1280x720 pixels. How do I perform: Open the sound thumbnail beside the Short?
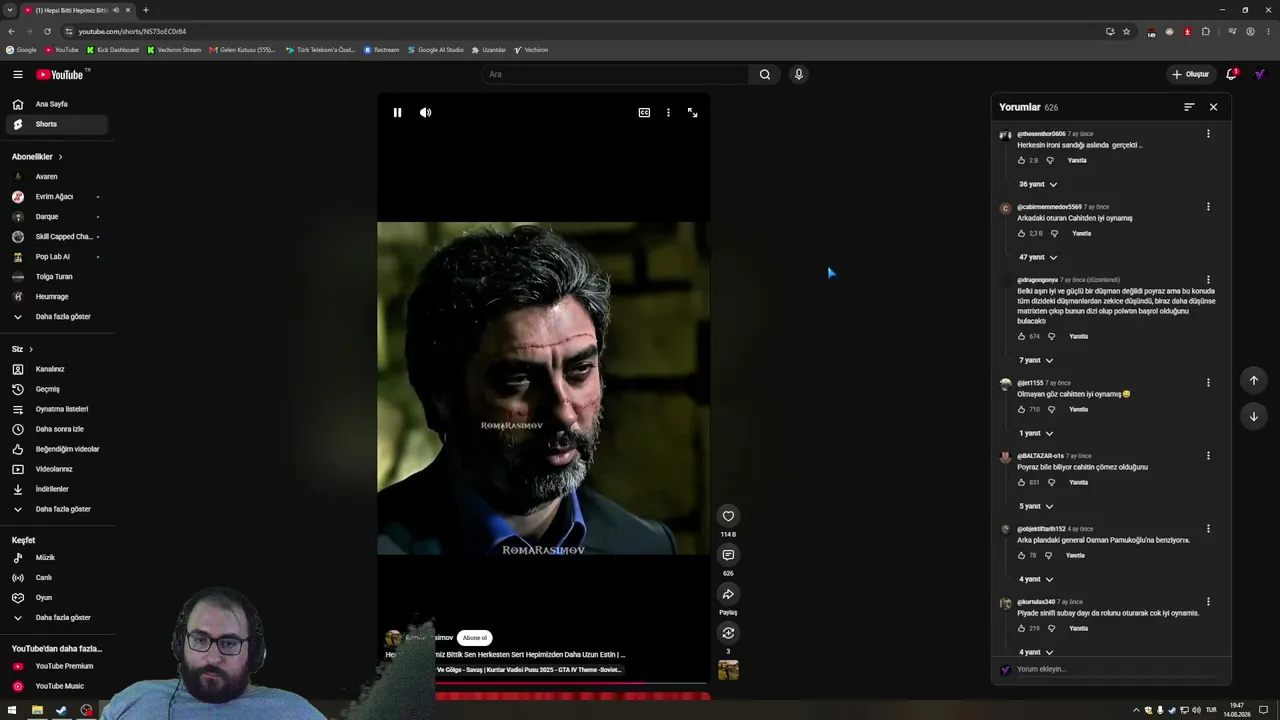tap(728, 670)
